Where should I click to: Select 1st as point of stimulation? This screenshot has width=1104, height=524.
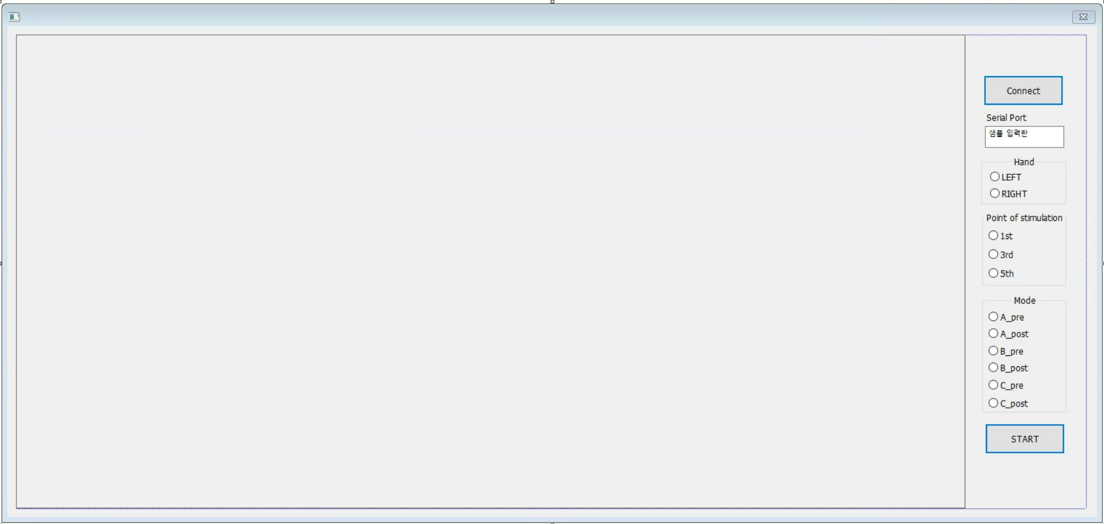click(x=1000, y=236)
